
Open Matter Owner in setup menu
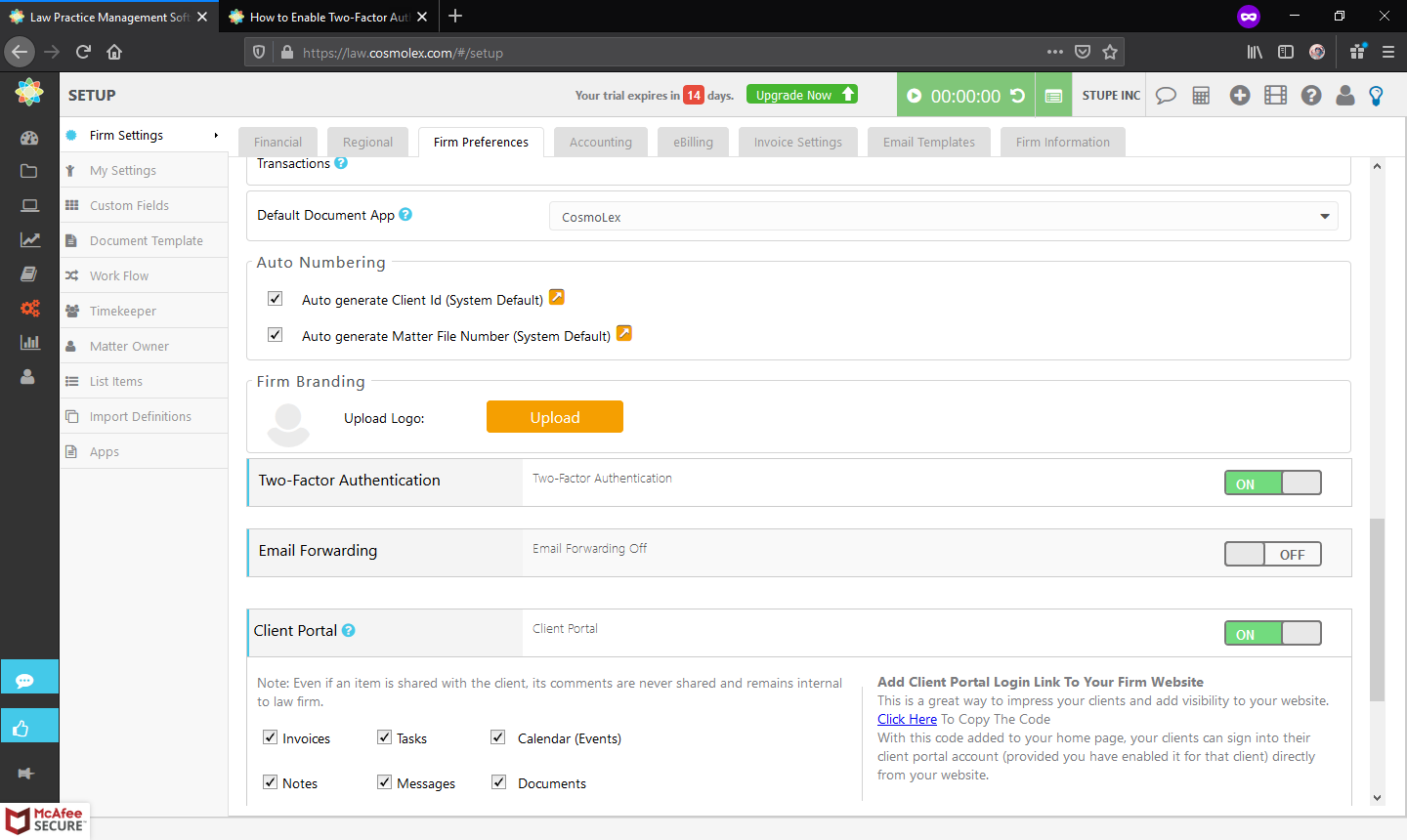click(x=144, y=346)
